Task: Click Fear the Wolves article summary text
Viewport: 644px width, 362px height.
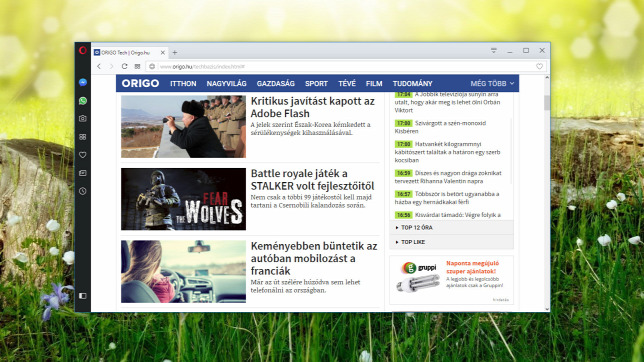Action: coord(311,201)
